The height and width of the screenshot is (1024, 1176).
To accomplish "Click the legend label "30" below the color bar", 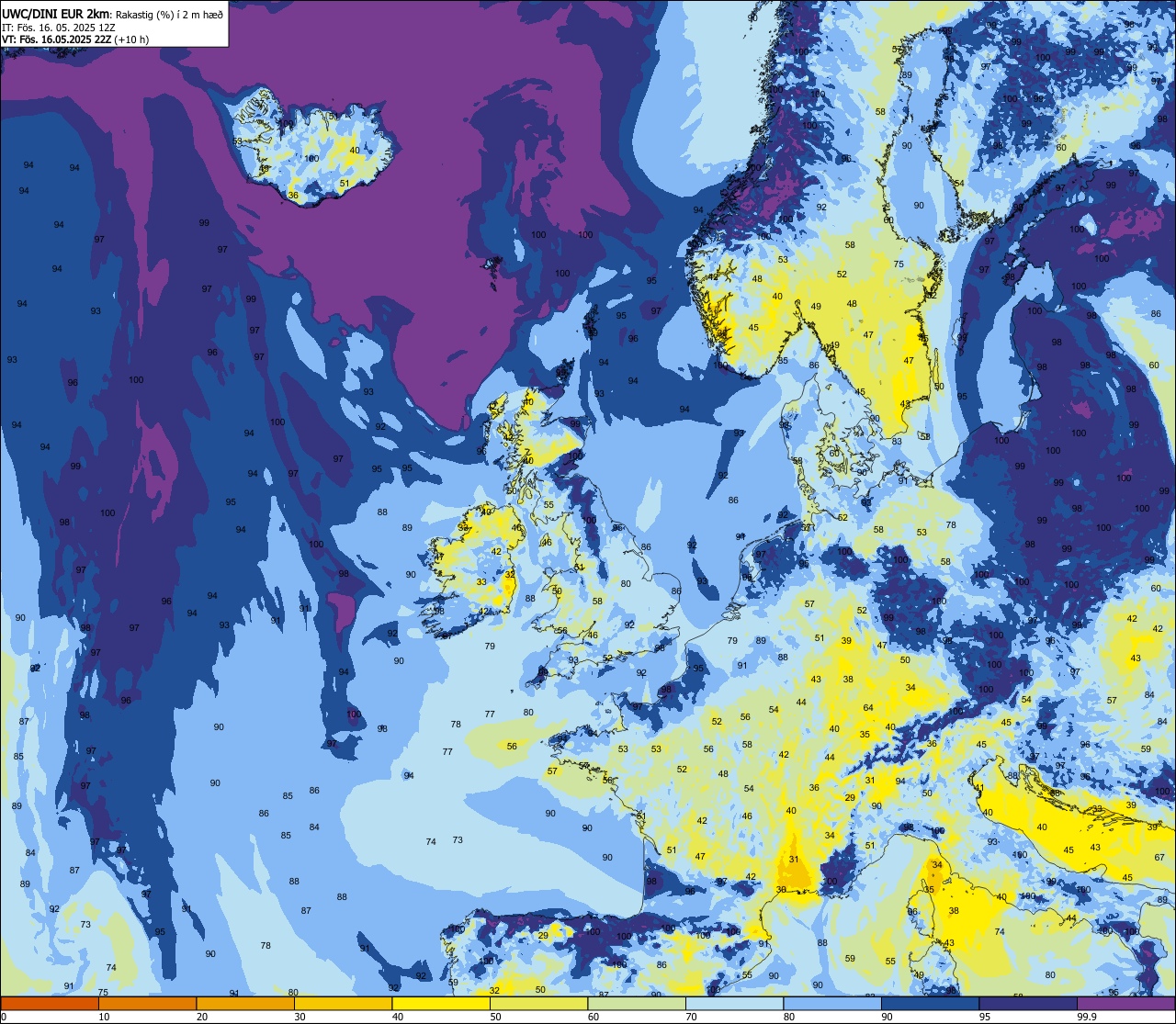I will tap(300, 1017).
